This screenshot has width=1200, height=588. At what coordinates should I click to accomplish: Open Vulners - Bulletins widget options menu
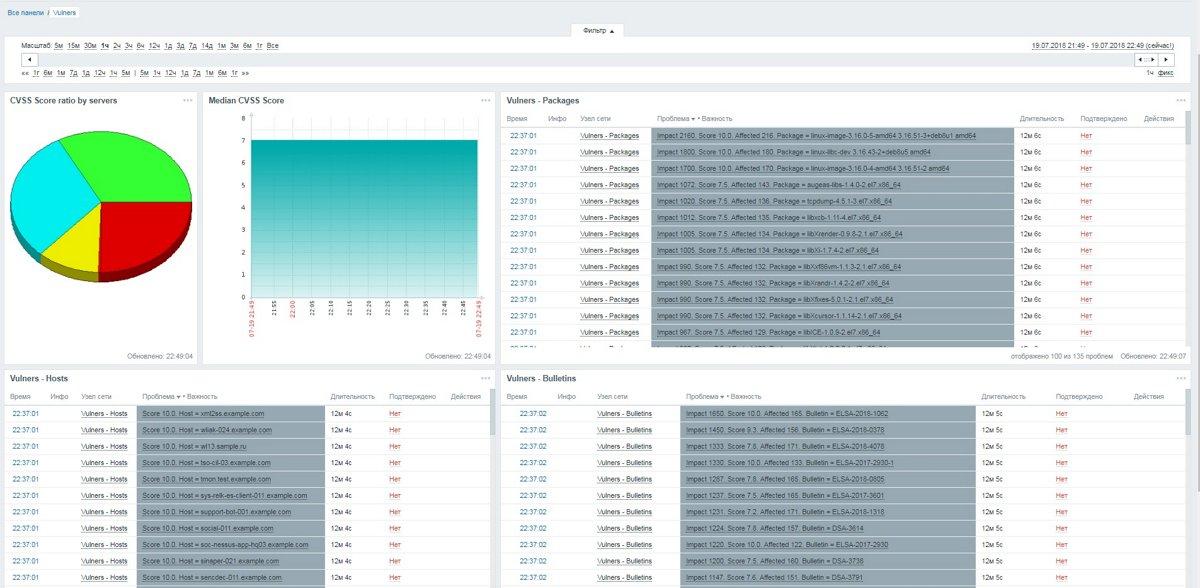tap(1181, 378)
